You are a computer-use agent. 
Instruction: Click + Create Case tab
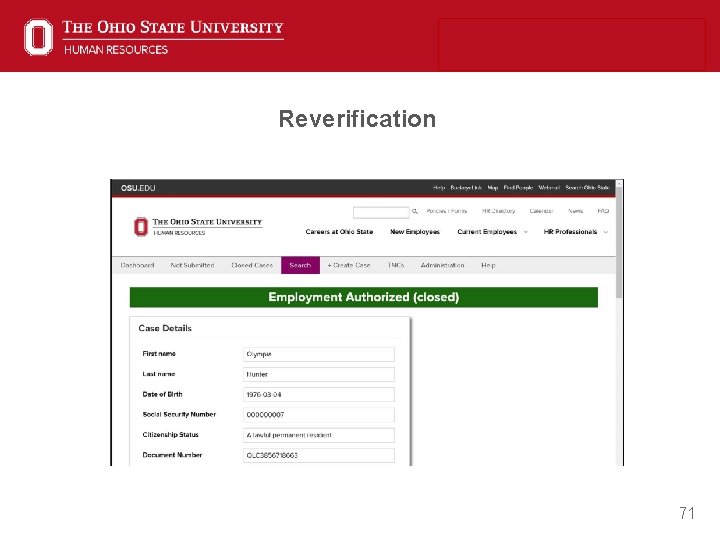[x=349, y=265]
